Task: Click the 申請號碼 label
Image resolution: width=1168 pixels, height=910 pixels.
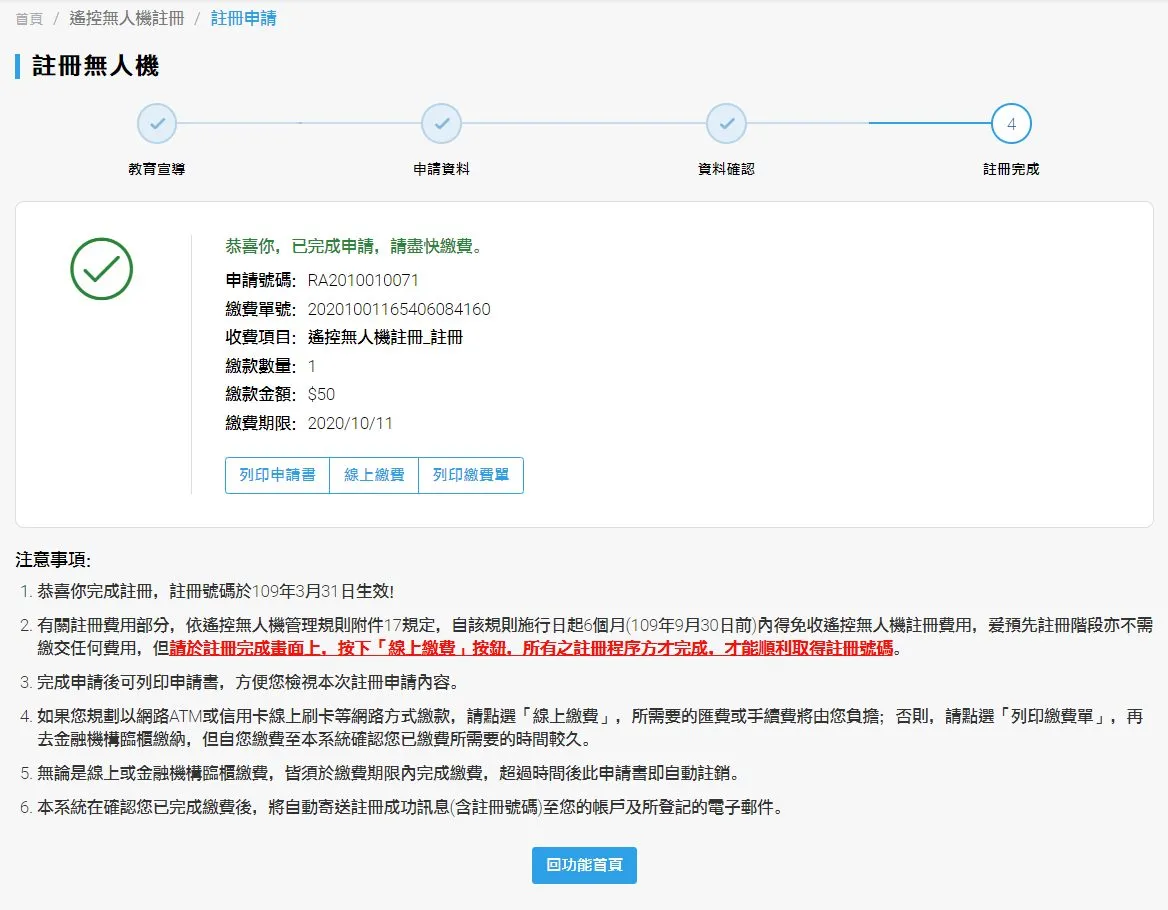Action: click(261, 281)
